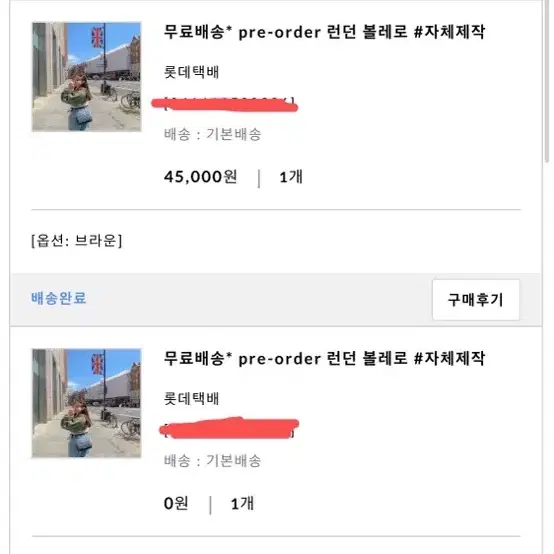Click 배송 : 기본배송 text above the 45,000원 price
554x554 pixels.
212,134
